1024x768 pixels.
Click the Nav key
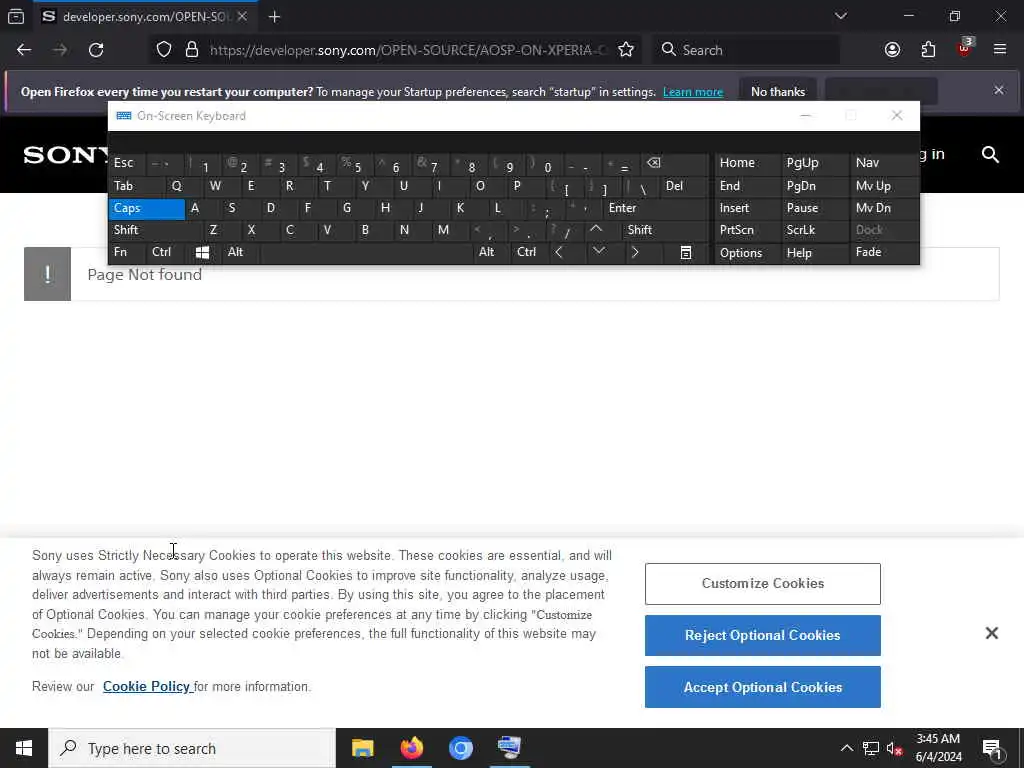884,163
